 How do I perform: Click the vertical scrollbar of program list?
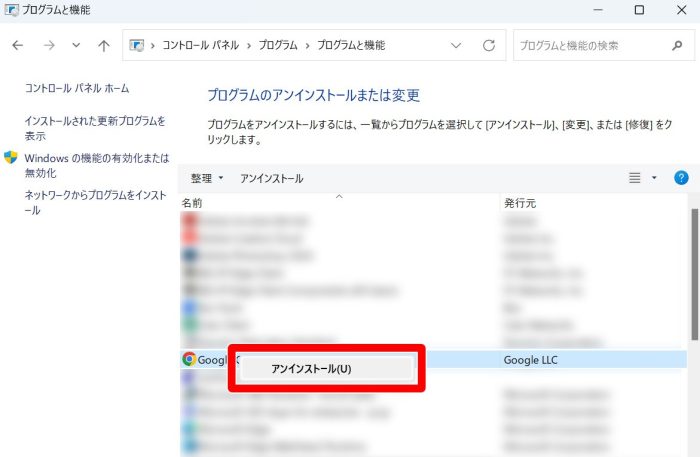[x=694, y=300]
